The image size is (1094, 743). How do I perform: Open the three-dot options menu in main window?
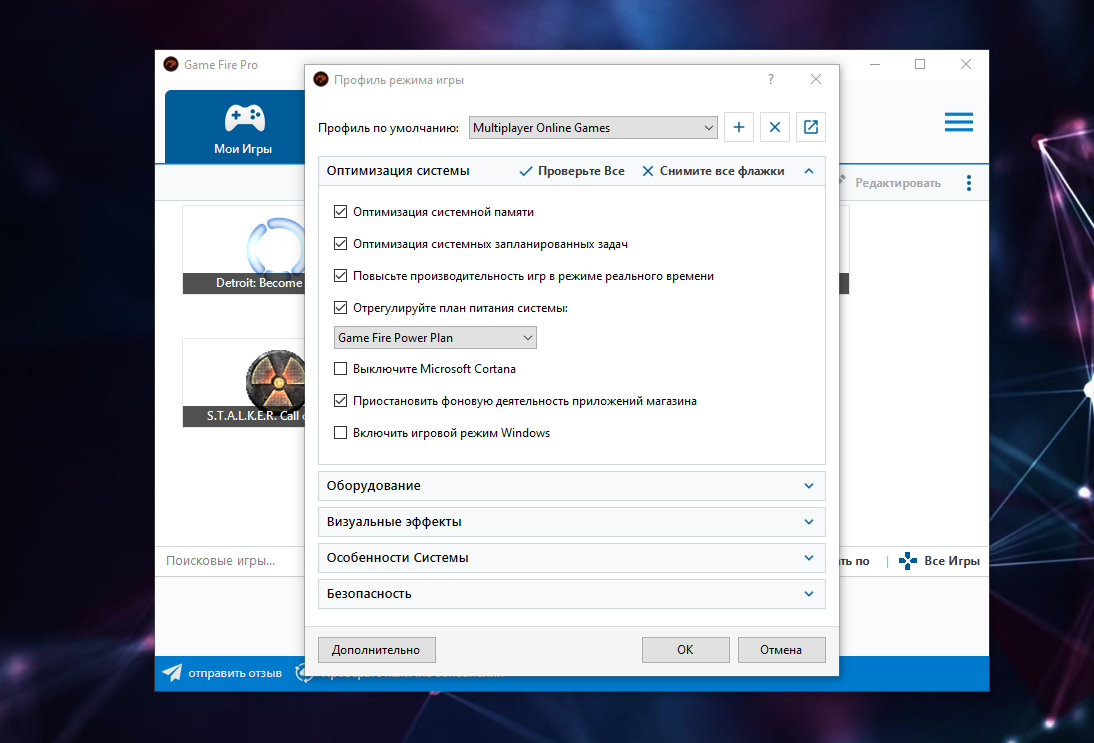click(968, 183)
